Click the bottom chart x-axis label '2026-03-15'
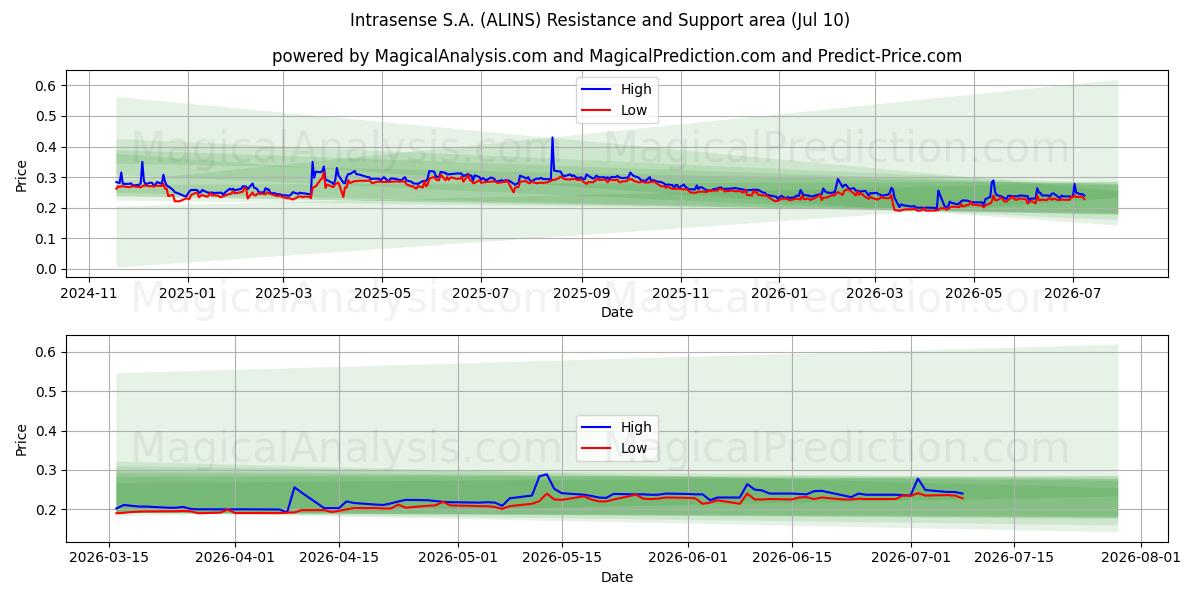The width and height of the screenshot is (1200, 600). pos(109,559)
